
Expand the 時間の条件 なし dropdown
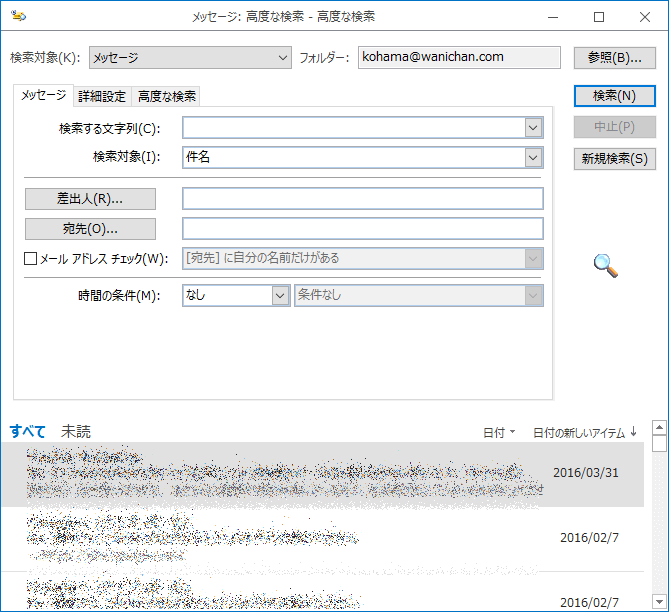279,296
